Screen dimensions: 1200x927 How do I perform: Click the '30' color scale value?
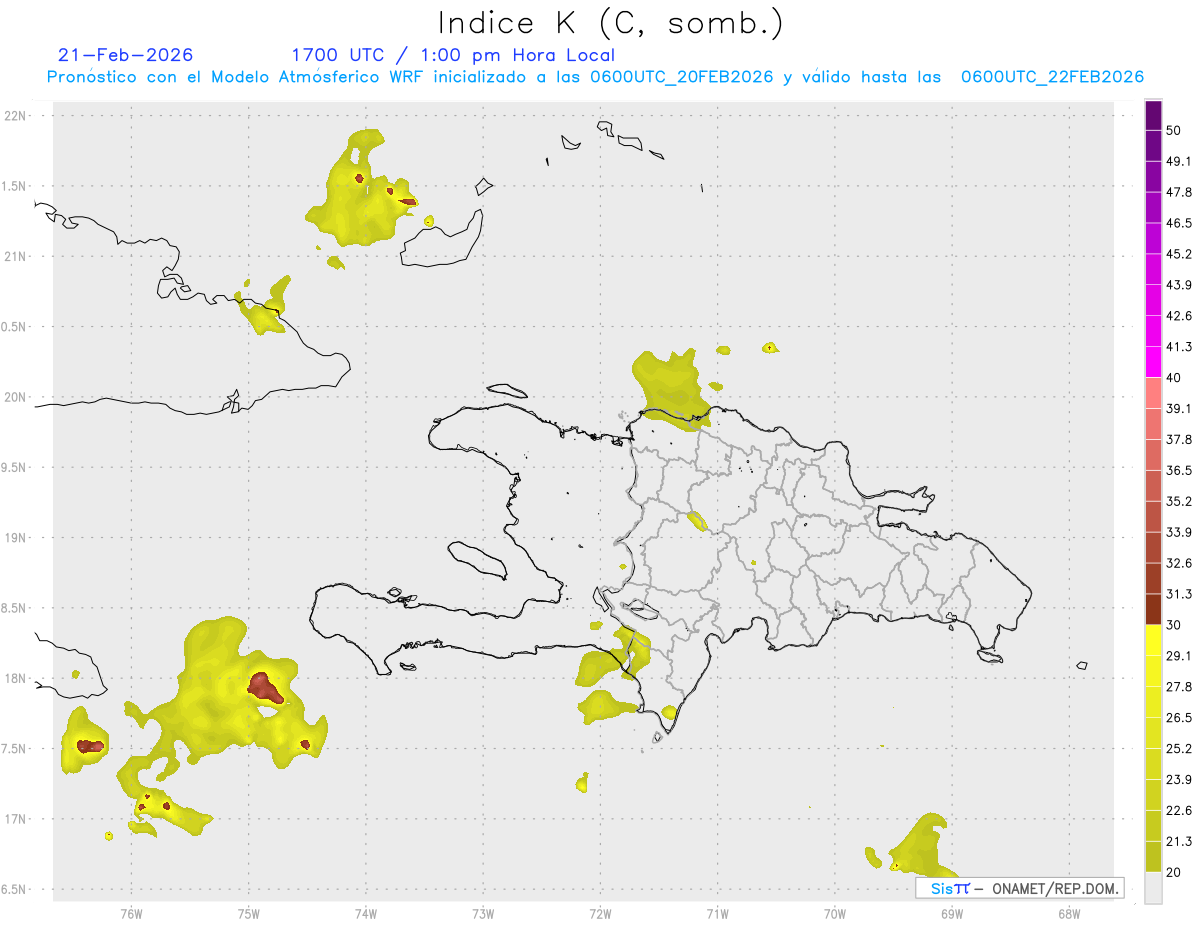(1174, 625)
